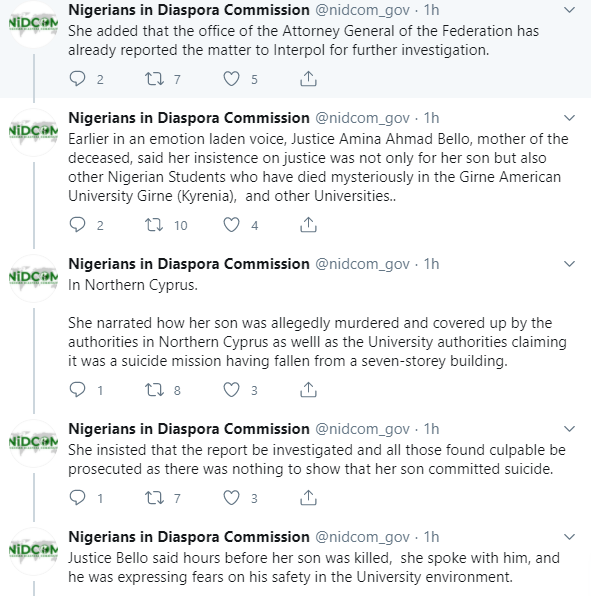Open the chevron menu on Northern Cyprus tweet
This screenshot has width=591, height=596.
pos(569,264)
